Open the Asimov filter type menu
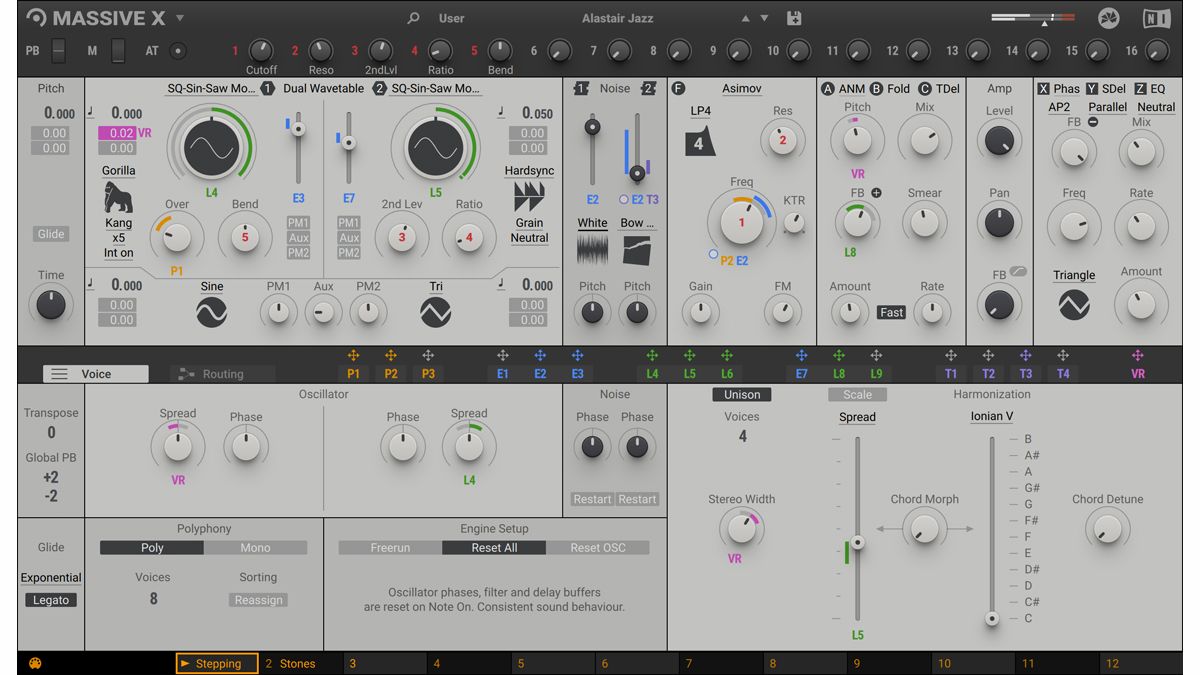1200x675 pixels. [x=742, y=88]
